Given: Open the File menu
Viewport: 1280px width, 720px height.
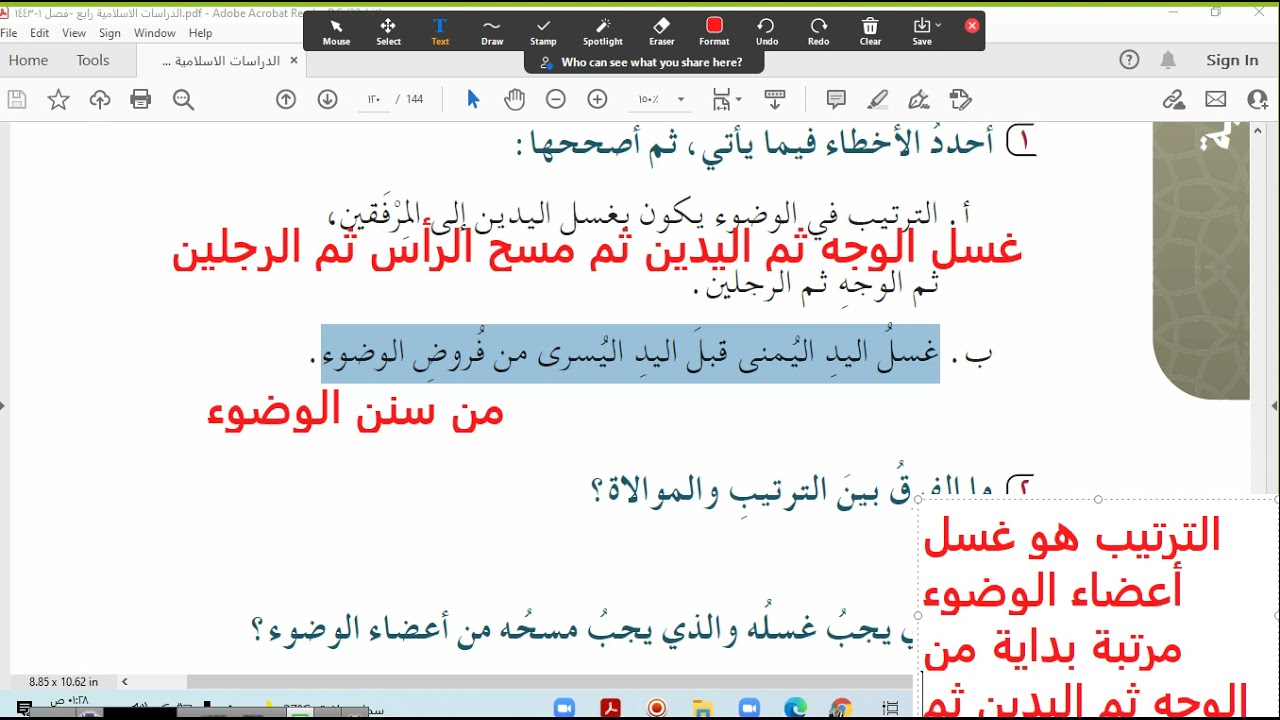Looking at the screenshot, I should pos(9,33).
